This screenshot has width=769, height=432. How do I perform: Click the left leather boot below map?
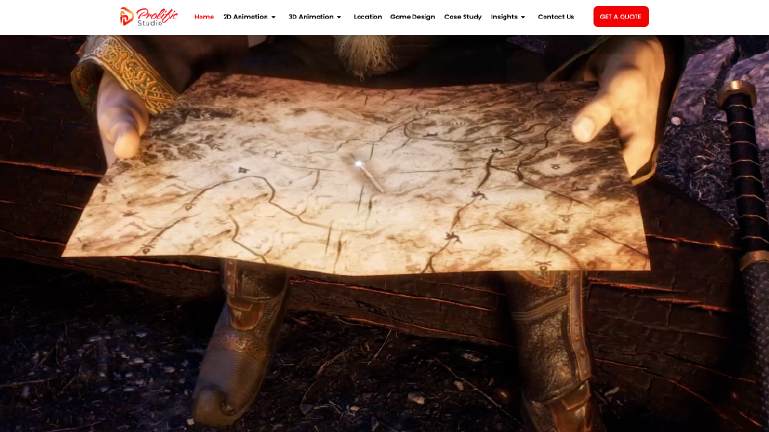pos(235,340)
